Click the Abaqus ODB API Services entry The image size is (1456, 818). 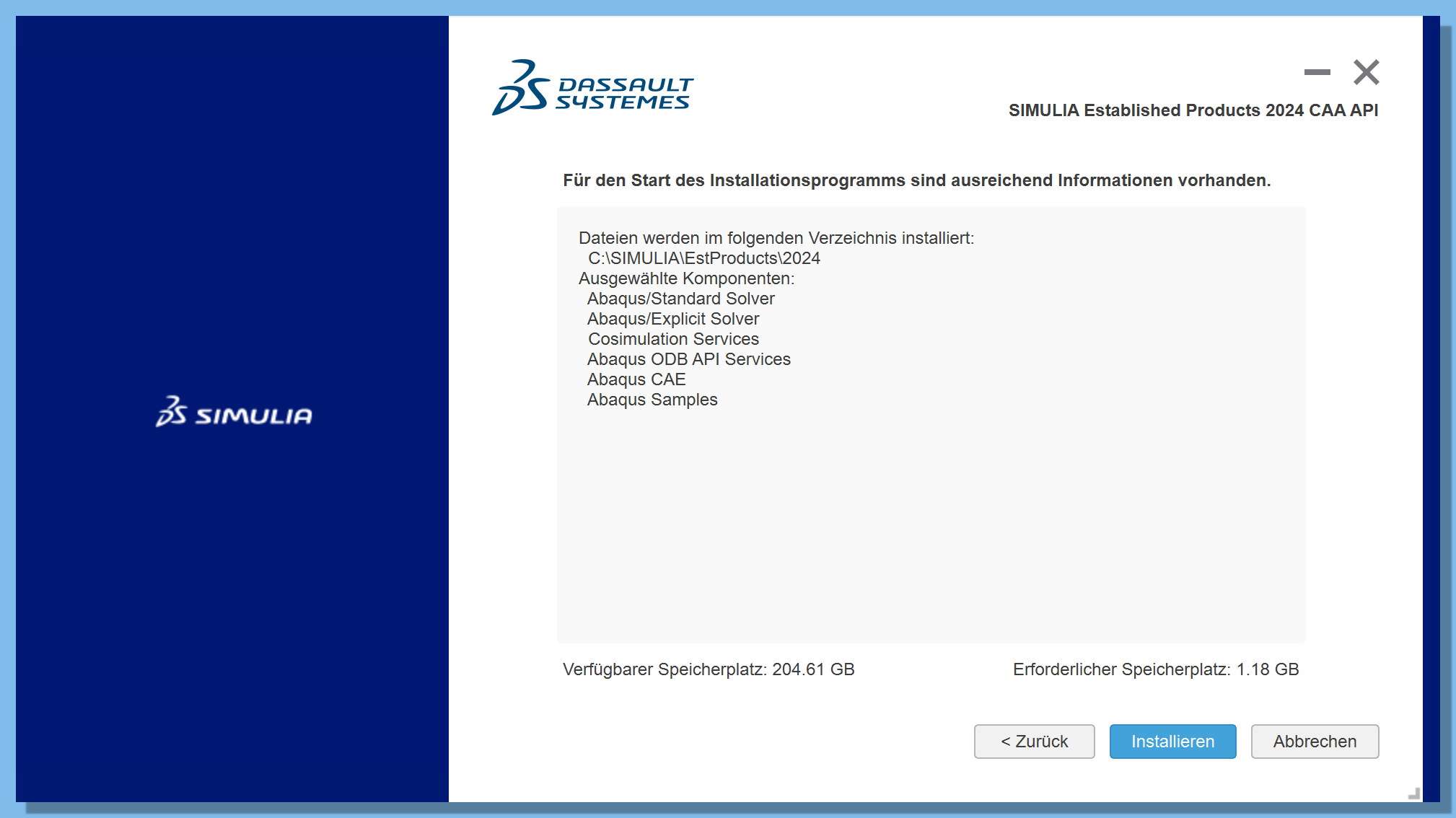click(x=688, y=359)
